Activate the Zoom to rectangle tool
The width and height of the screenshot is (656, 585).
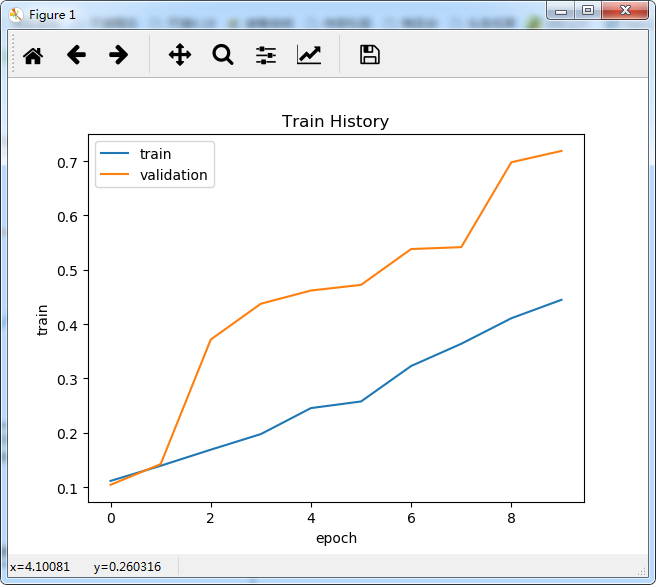coord(223,55)
